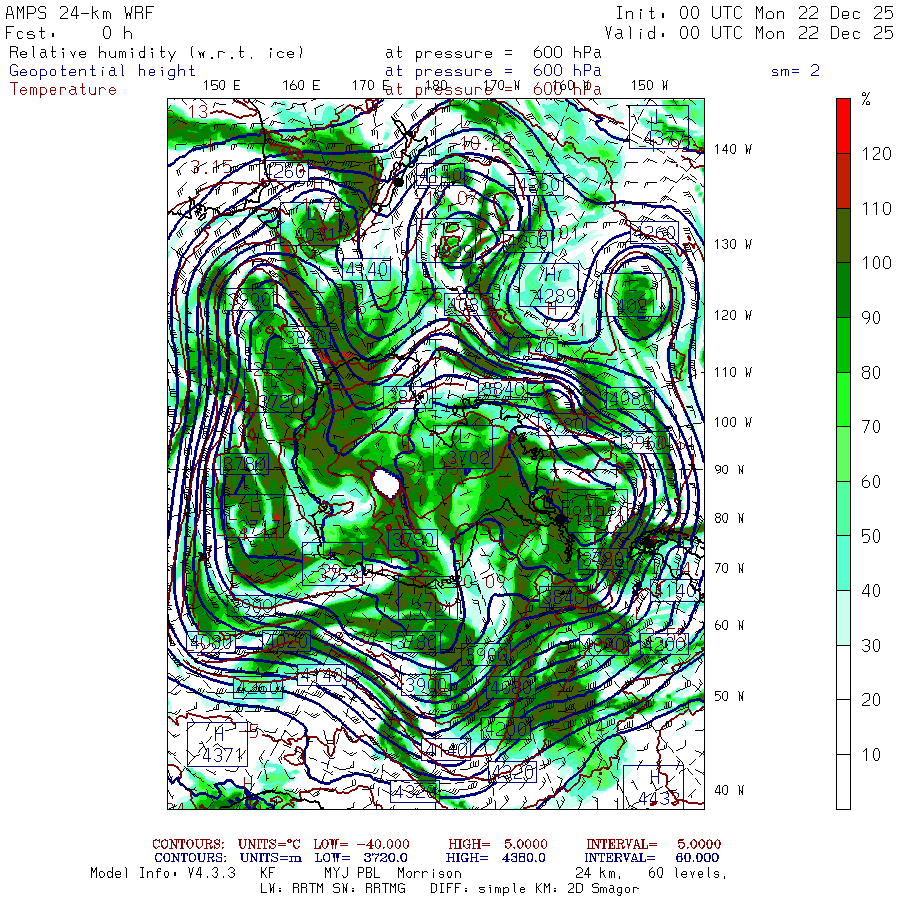Click the white missing-data oval near map centre

[x=386, y=483]
